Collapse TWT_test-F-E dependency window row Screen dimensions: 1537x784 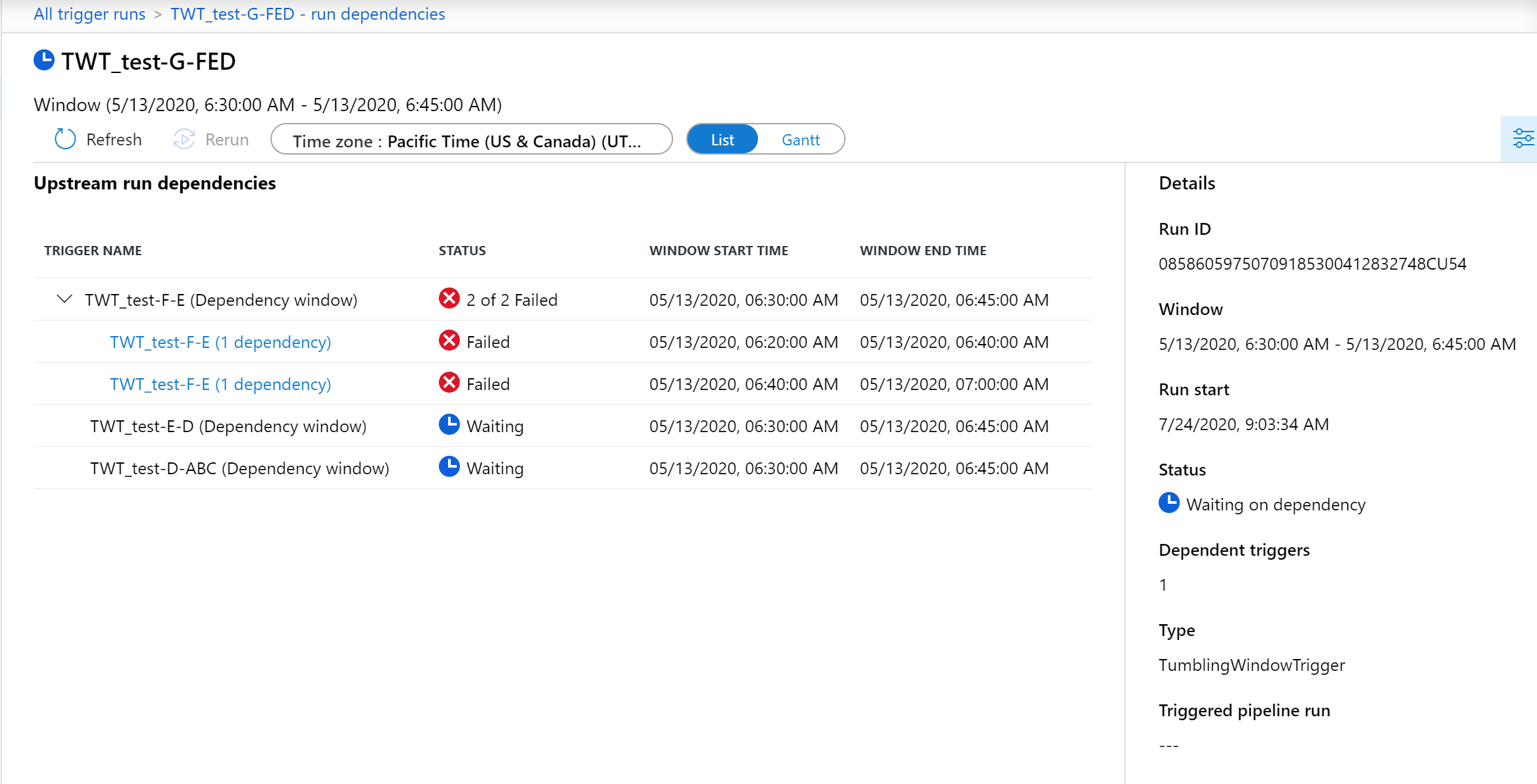63,299
